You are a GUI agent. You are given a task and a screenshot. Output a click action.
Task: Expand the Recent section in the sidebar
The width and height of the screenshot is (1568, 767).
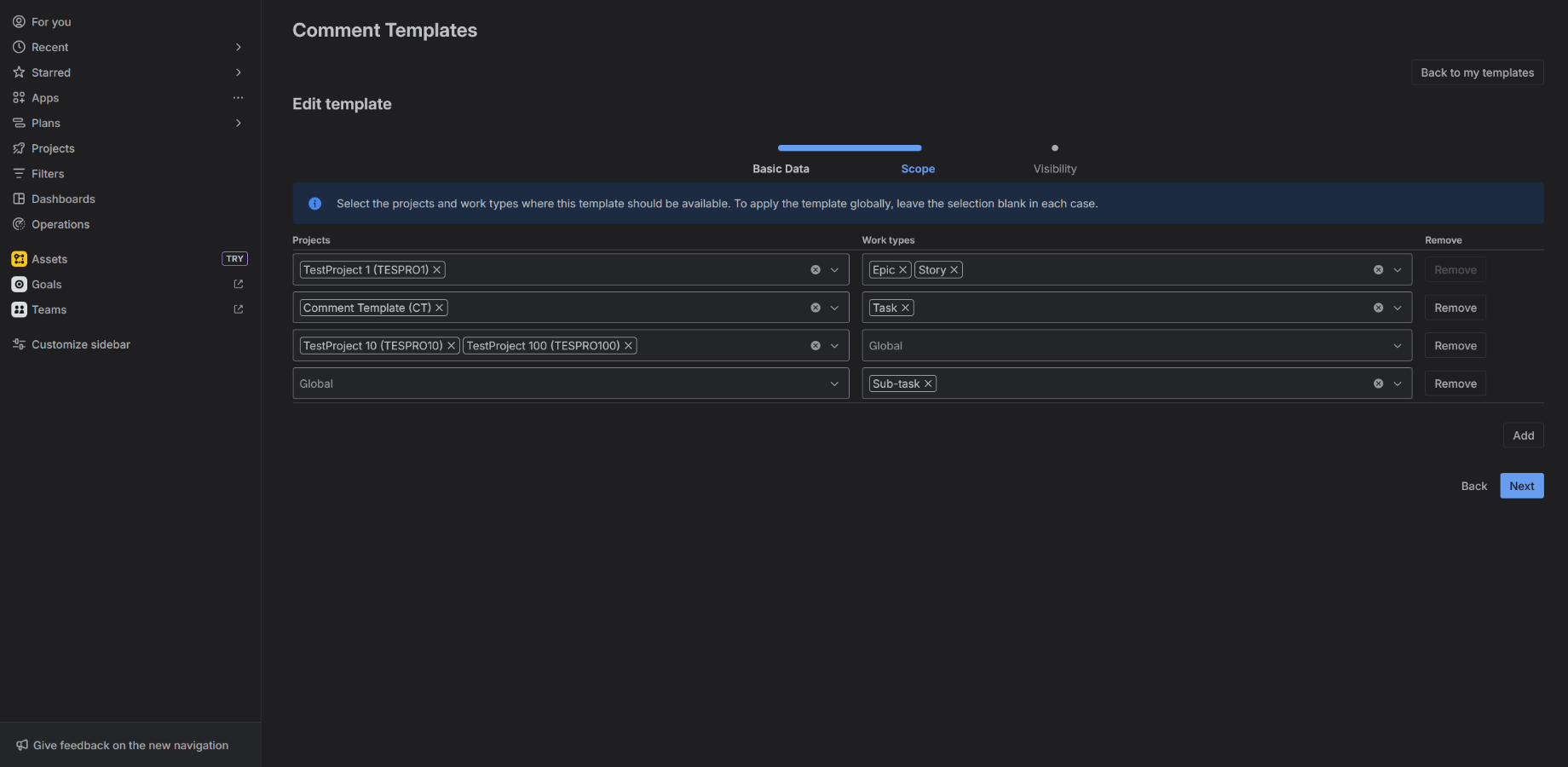coord(239,47)
